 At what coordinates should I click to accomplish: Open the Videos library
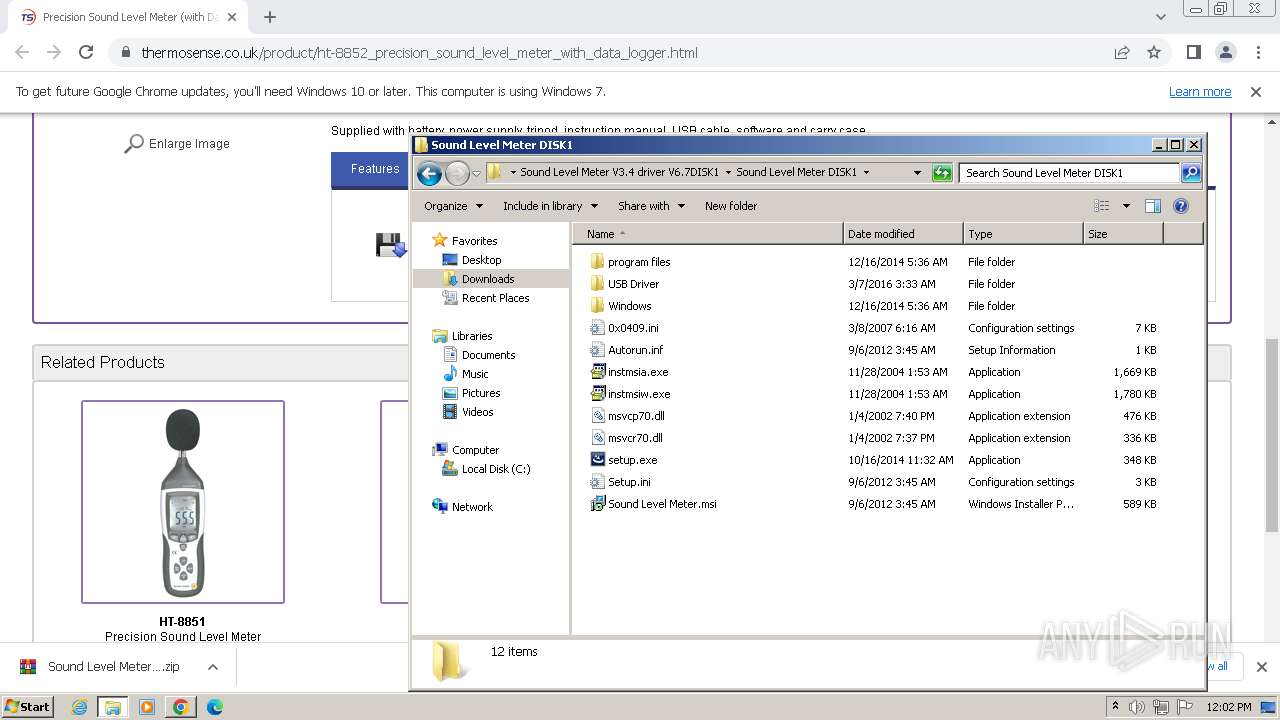click(477, 412)
